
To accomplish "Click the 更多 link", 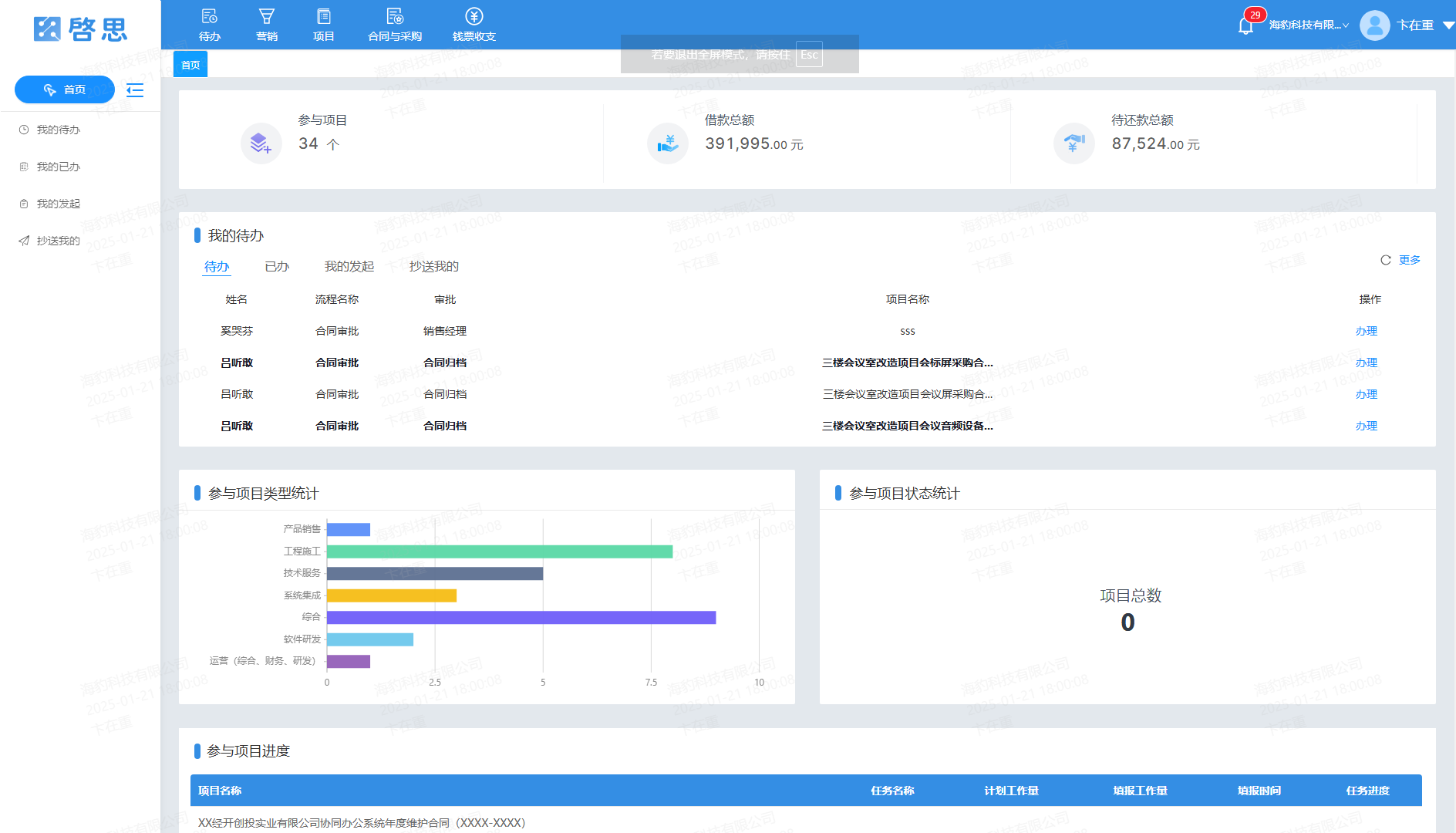I will point(1409,260).
